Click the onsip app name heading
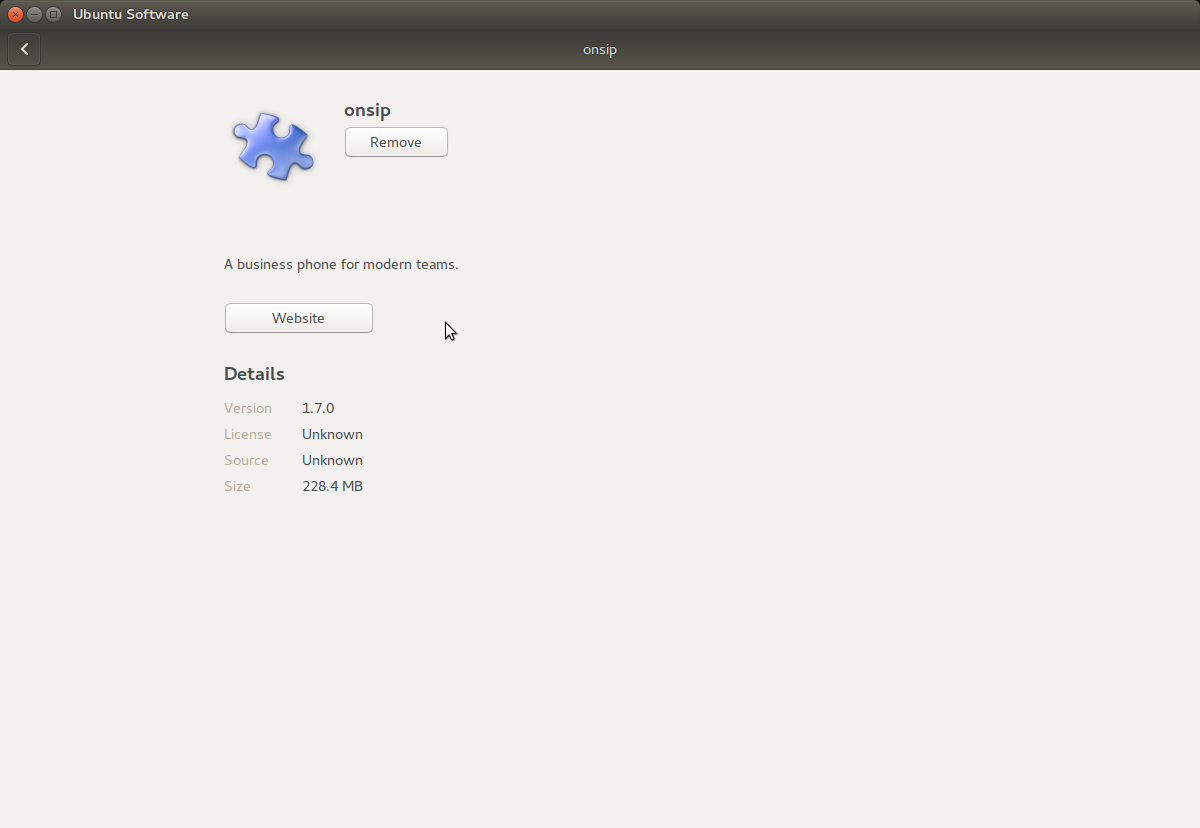 [x=367, y=110]
